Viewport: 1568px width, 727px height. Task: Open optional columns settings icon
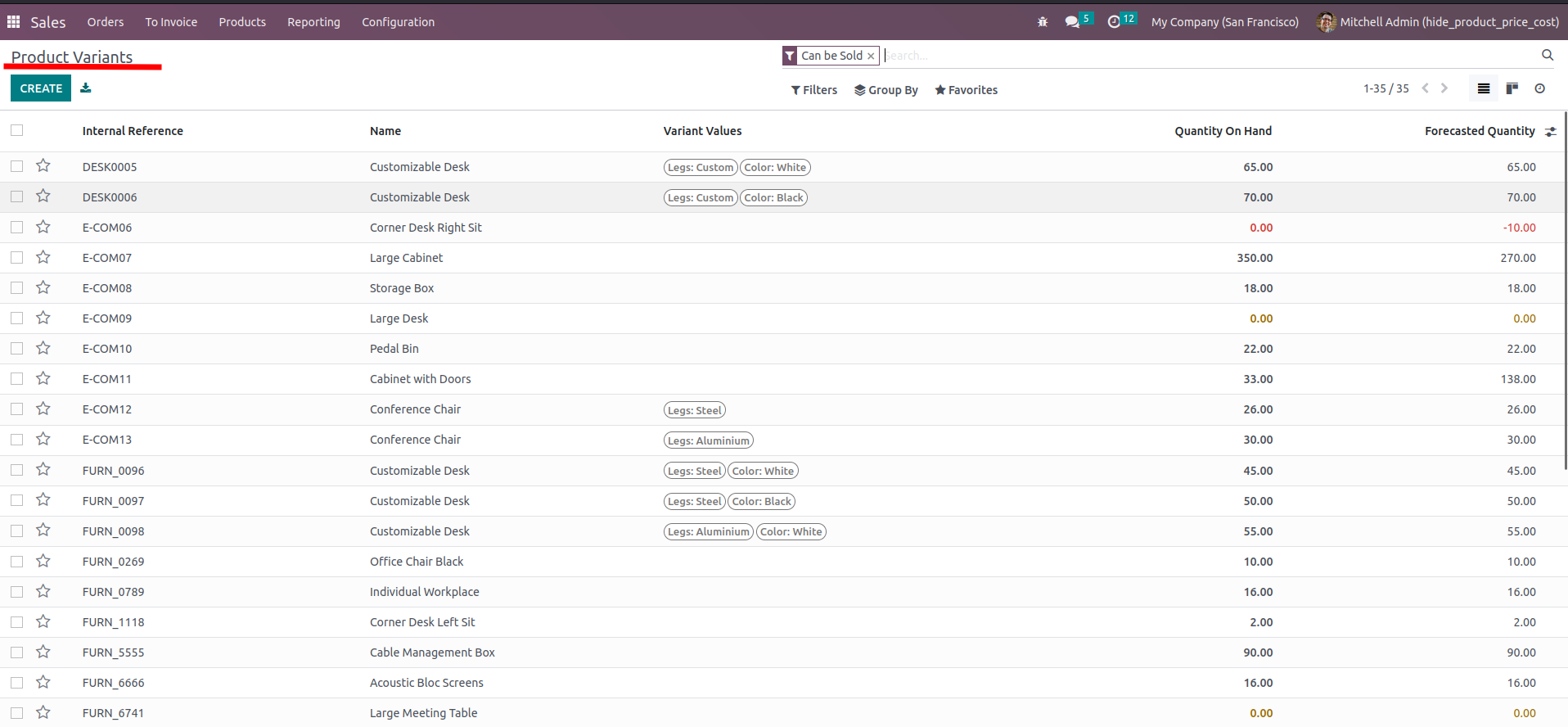coord(1551,132)
